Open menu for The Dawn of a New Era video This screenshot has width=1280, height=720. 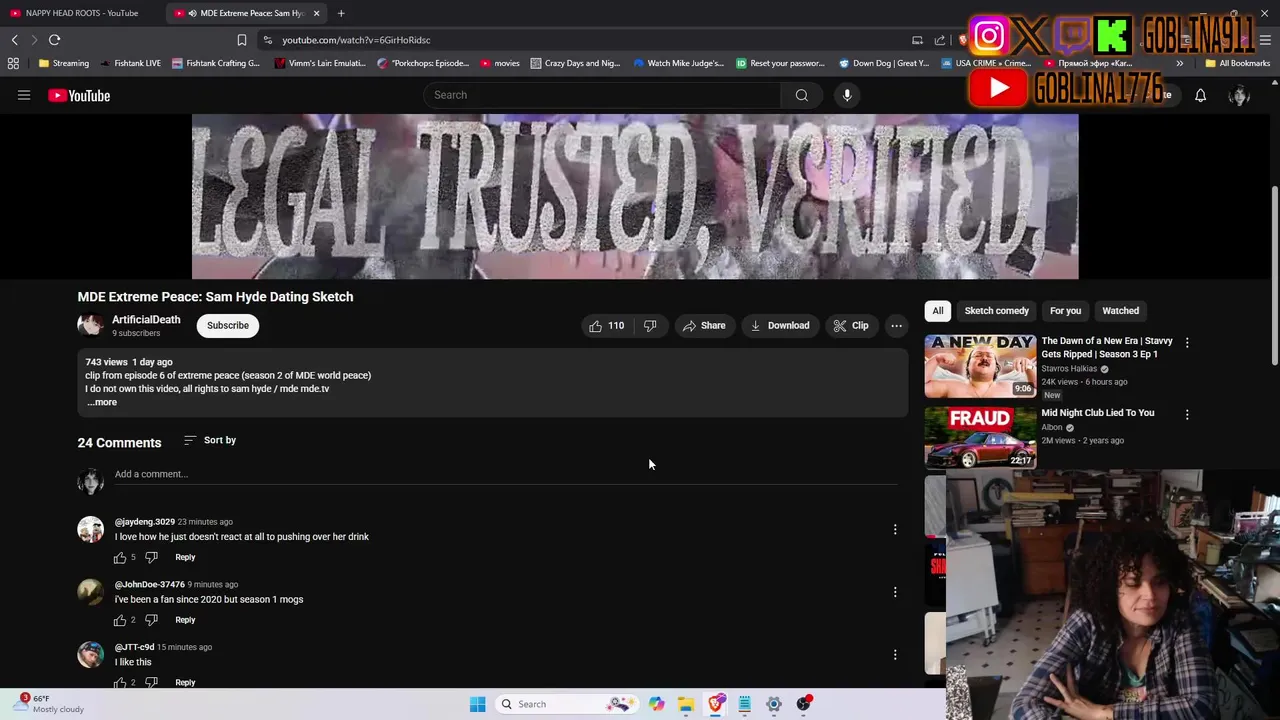(x=1187, y=342)
